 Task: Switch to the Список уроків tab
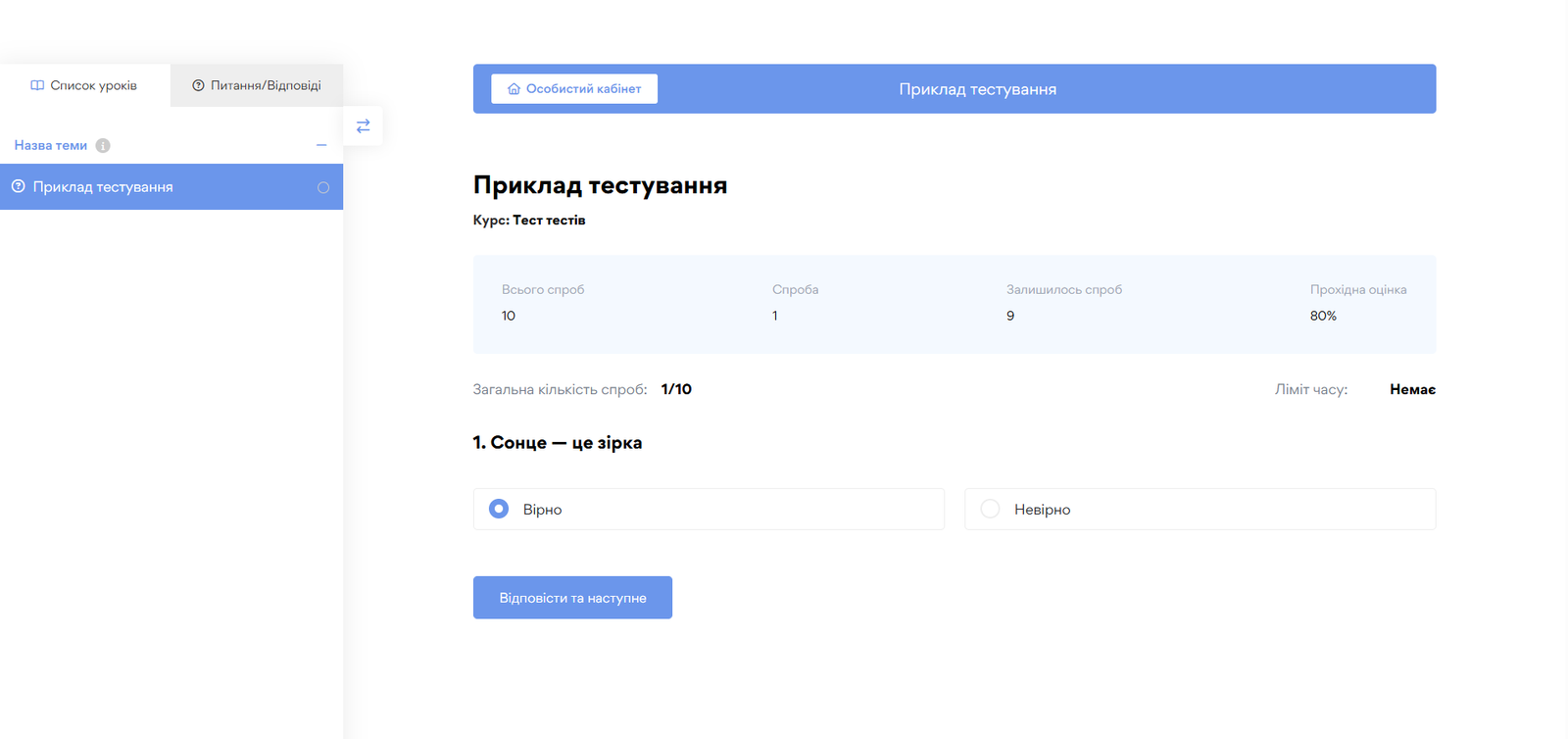(x=93, y=86)
